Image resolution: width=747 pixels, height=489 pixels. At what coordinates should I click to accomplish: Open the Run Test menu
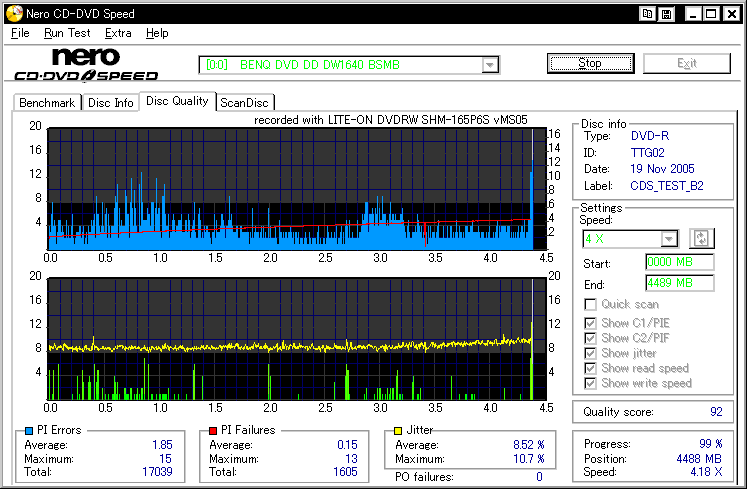[x=67, y=33]
